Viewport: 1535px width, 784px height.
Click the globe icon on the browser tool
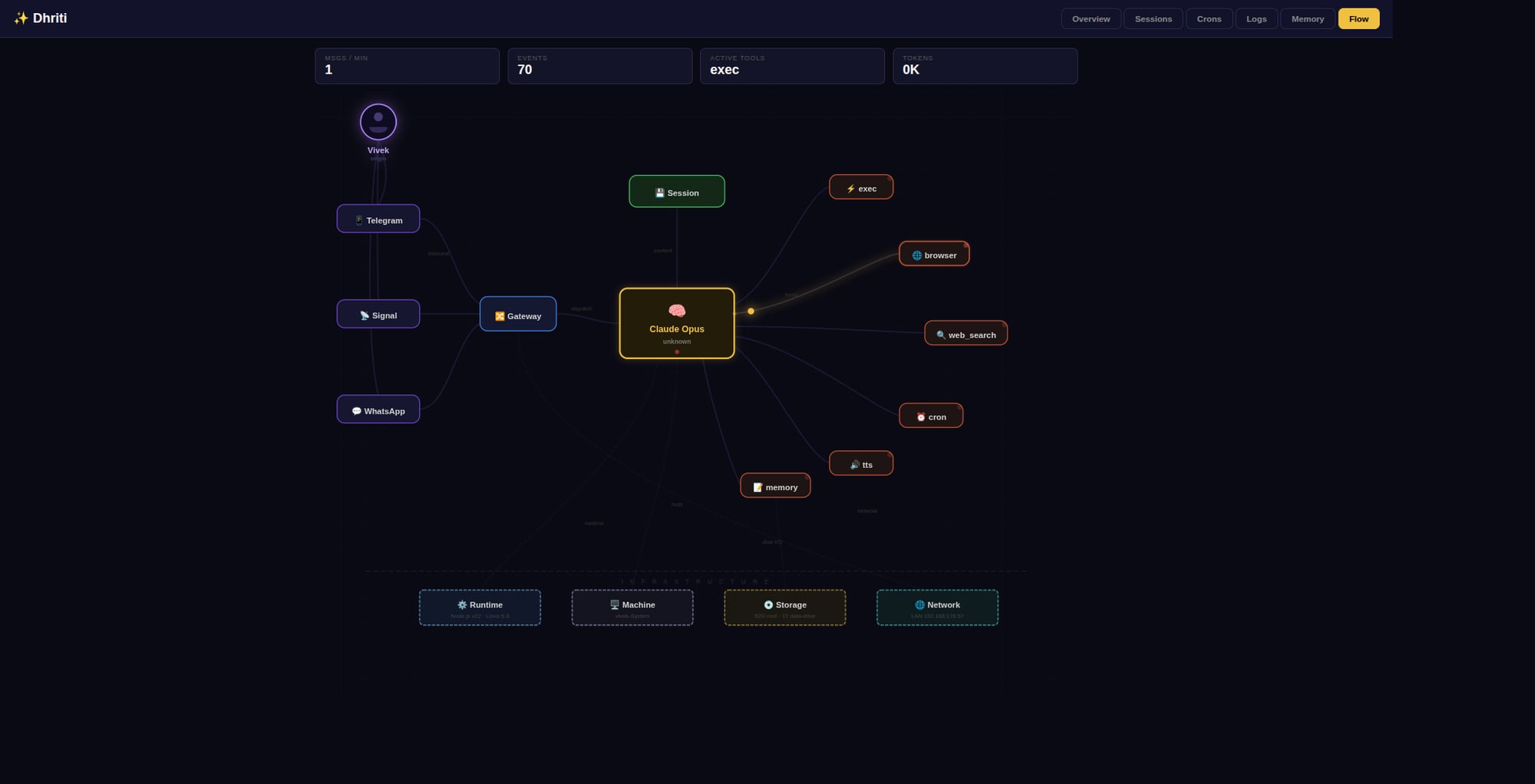coord(916,255)
